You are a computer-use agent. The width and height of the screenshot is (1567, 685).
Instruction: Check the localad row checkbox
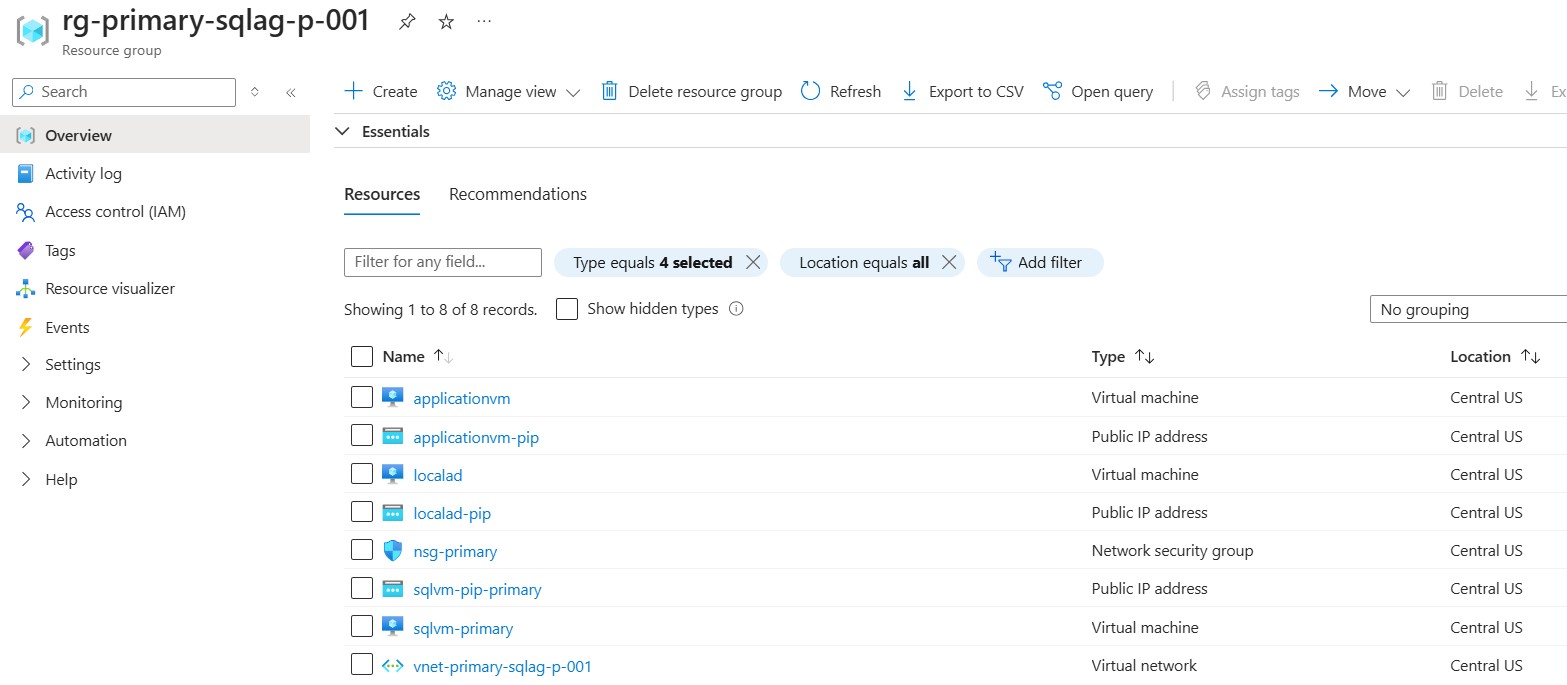[362, 474]
